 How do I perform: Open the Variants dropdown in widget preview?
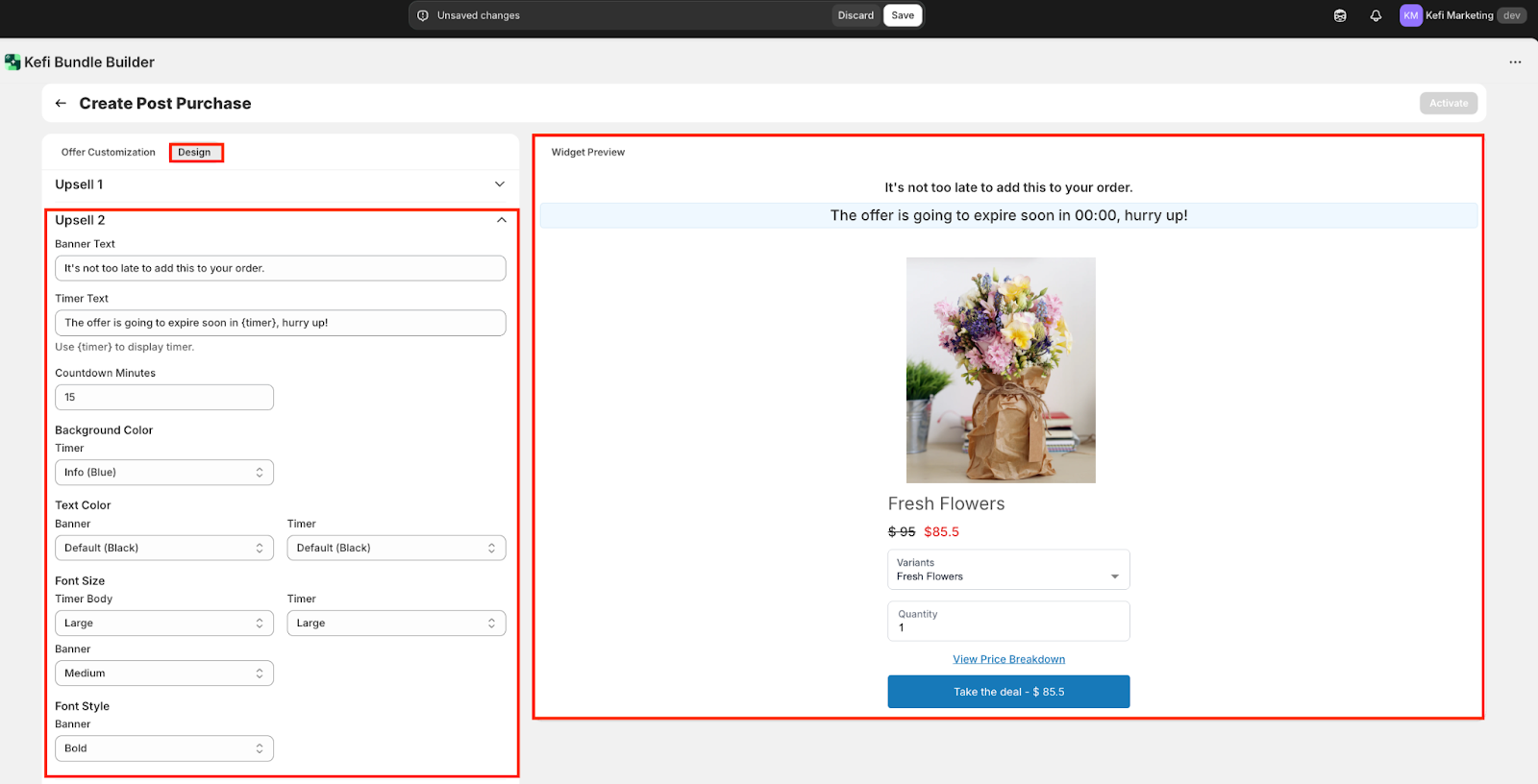coord(1007,570)
